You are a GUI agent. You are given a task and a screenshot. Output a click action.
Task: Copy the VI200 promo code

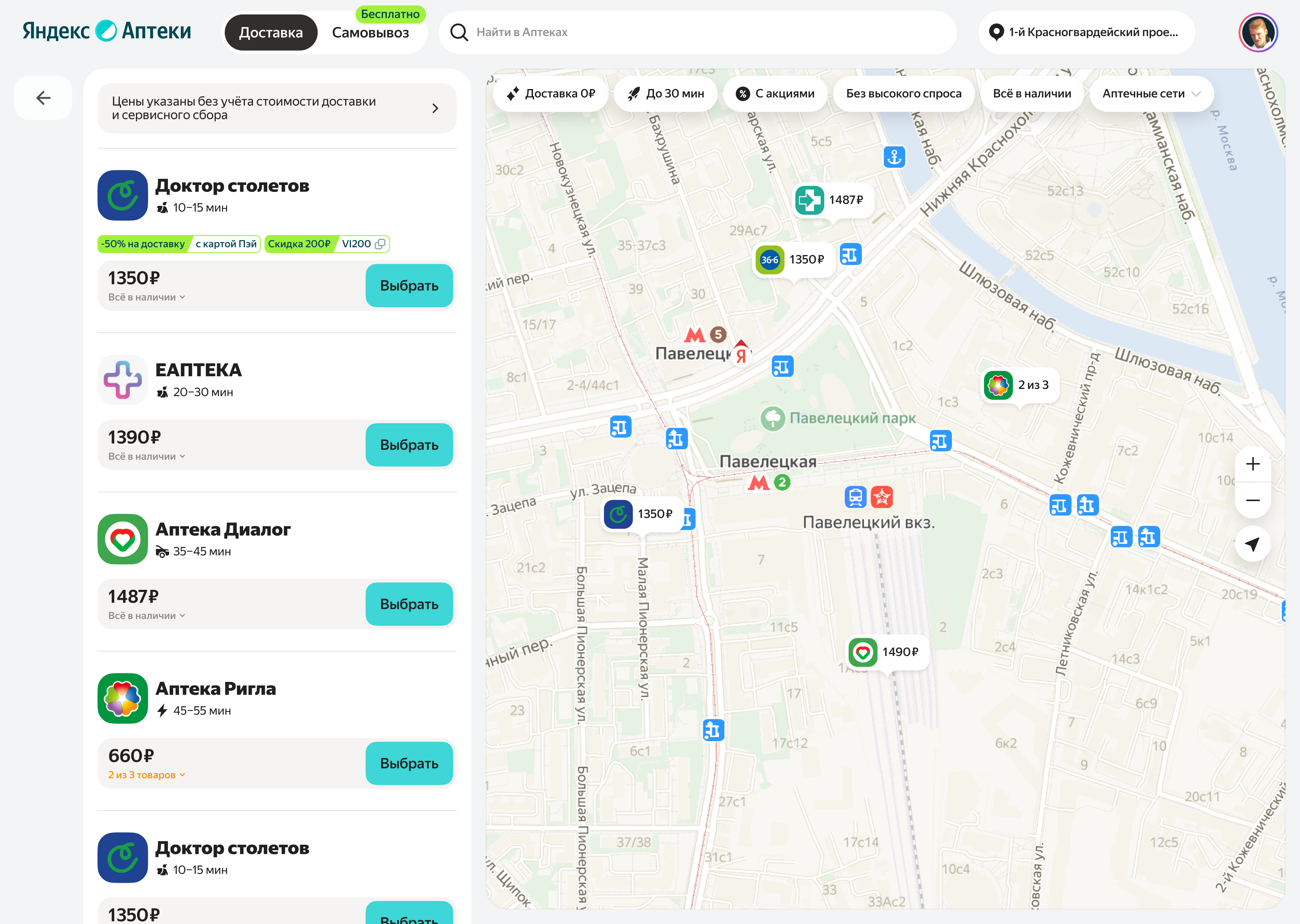tap(380, 244)
